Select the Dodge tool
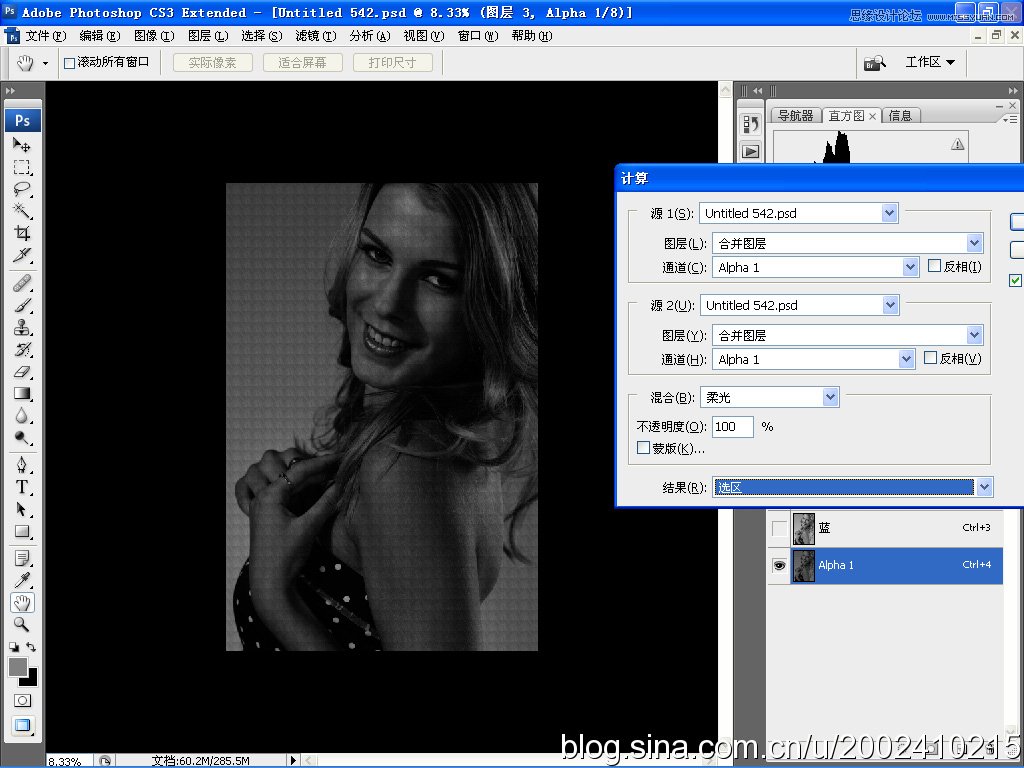 pyautogui.click(x=22, y=438)
